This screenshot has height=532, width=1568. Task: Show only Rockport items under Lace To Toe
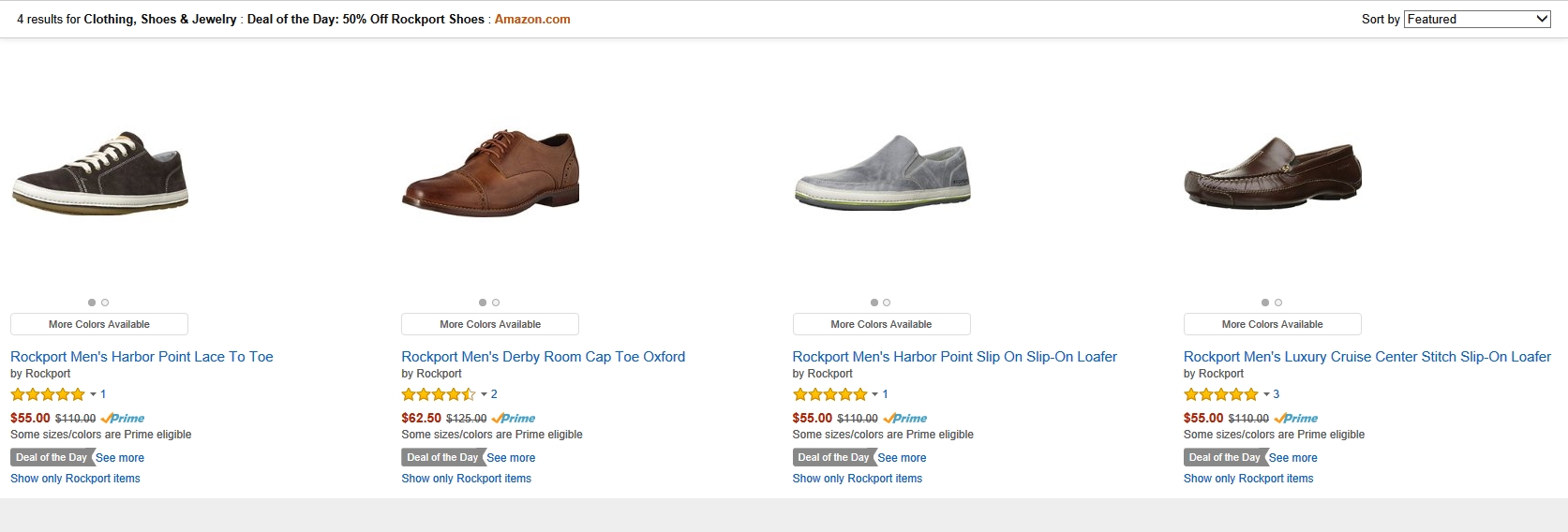[x=75, y=479]
